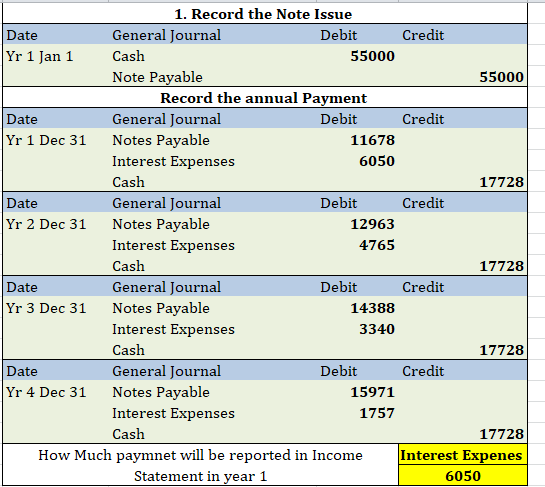Select the Notes Payable debit 15971

373,392
